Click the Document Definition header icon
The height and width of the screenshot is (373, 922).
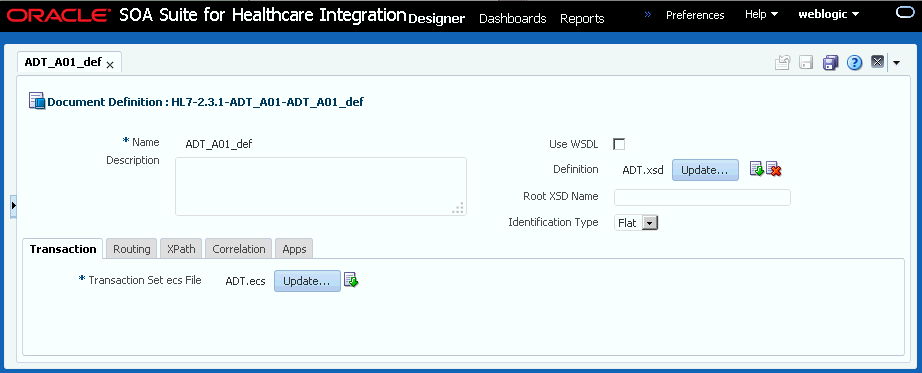(36, 101)
